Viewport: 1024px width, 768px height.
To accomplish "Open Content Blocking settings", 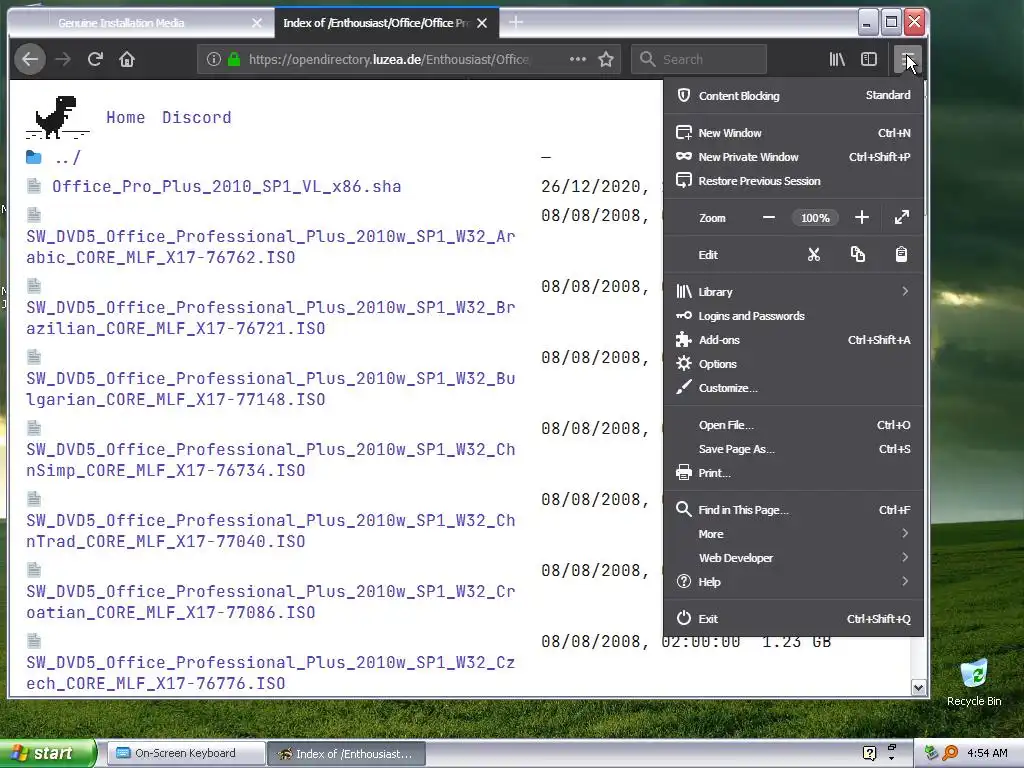I will 793,95.
